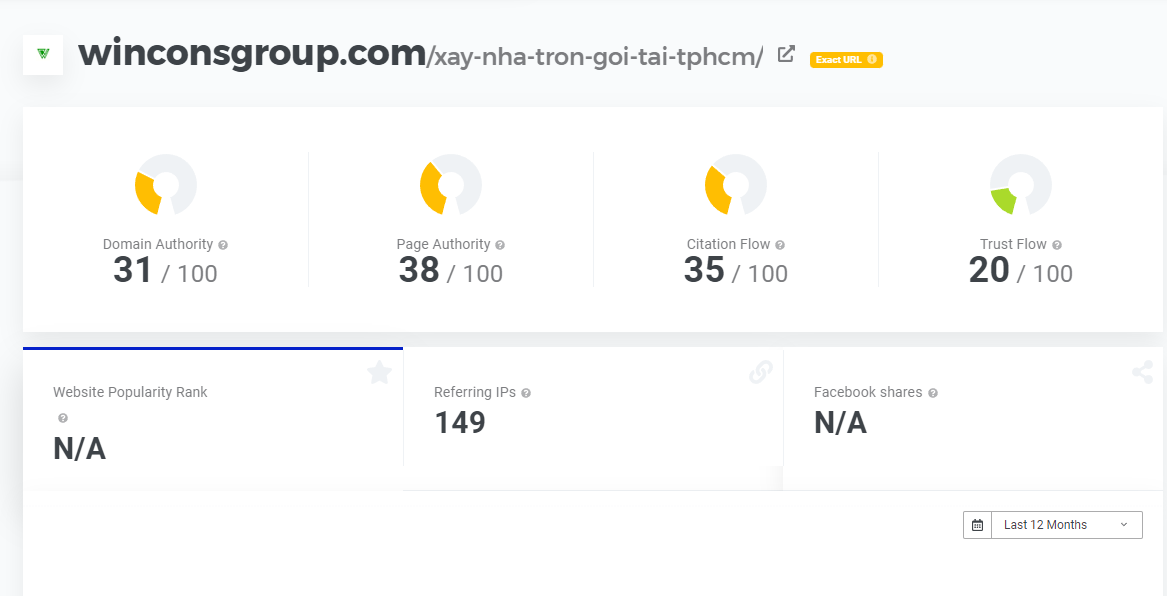
Task: Click the calendar icon by date range
Action: pyautogui.click(x=977, y=525)
